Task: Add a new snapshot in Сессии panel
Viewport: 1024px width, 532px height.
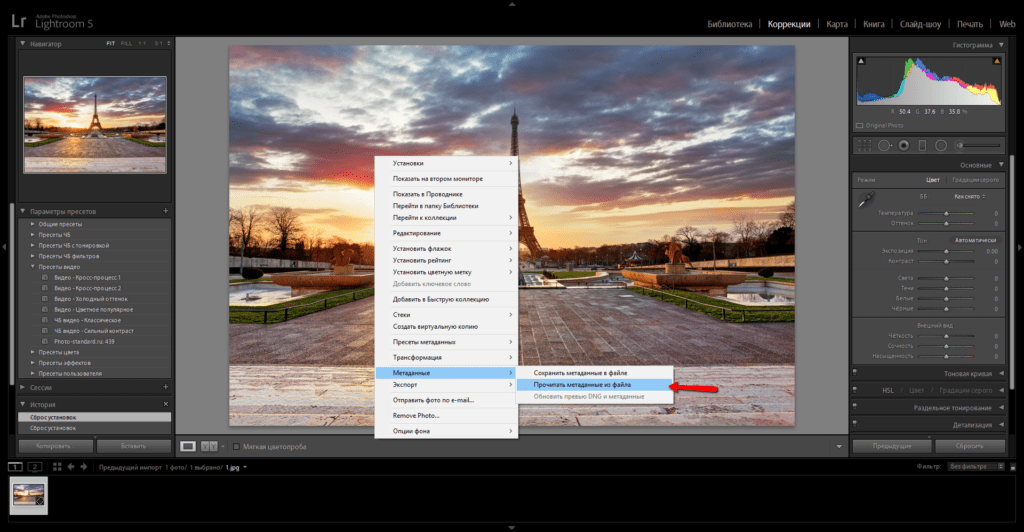Action: coord(165,386)
